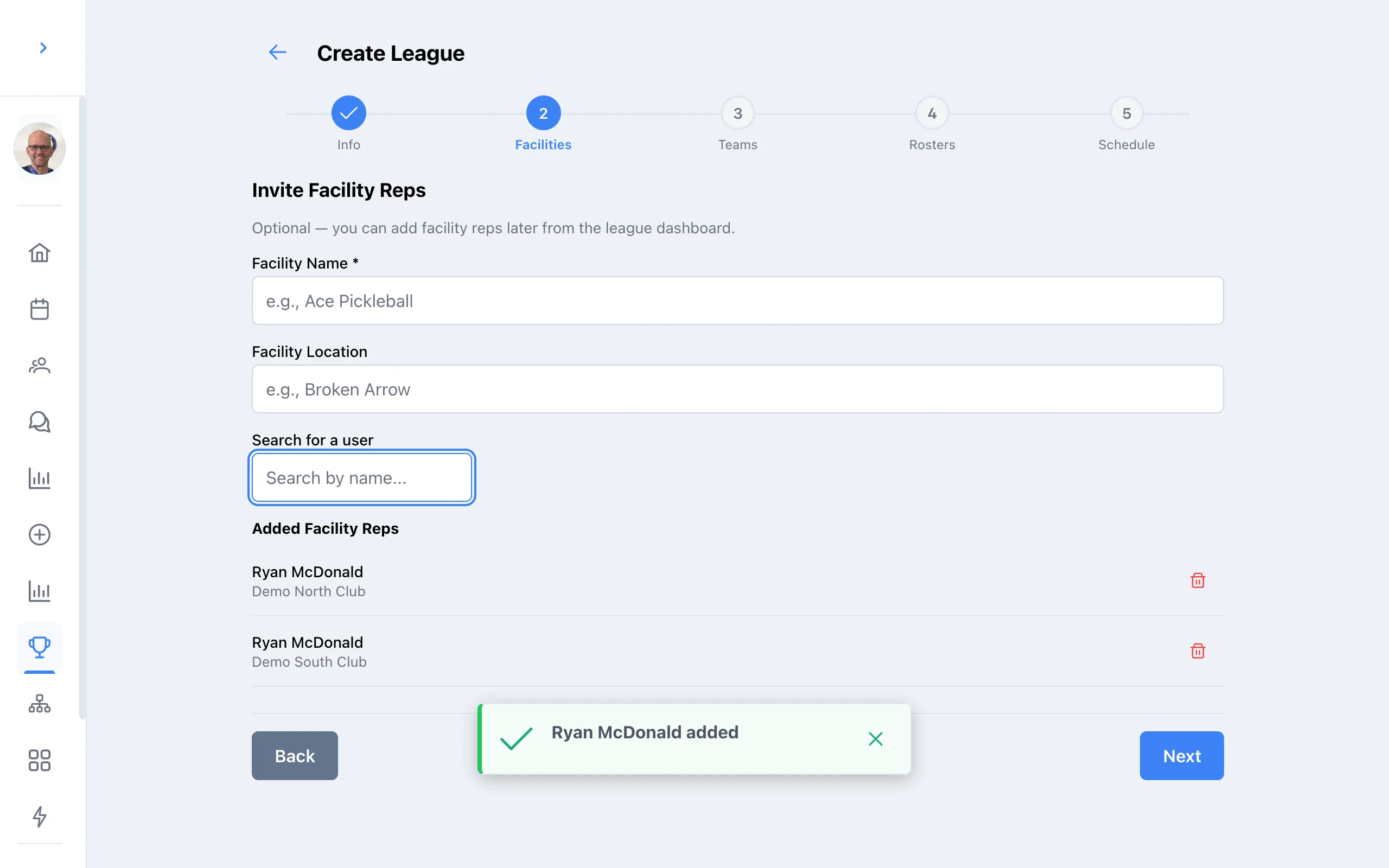This screenshot has width=1389, height=868.
Task: Click the Next button
Action: [1182, 756]
